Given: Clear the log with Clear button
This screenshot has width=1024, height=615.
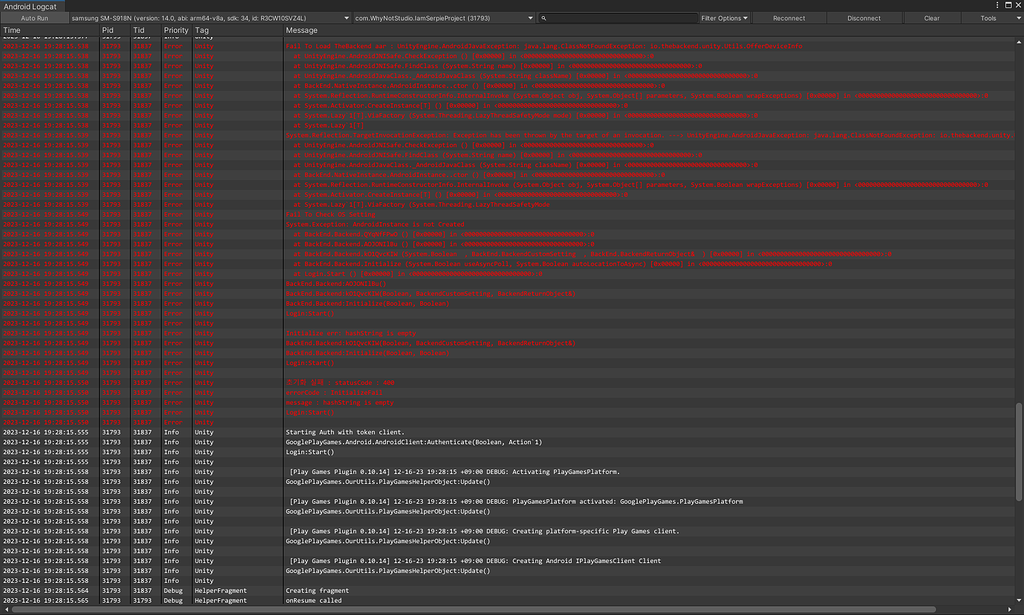Looking at the screenshot, I should pyautogui.click(x=931, y=18).
